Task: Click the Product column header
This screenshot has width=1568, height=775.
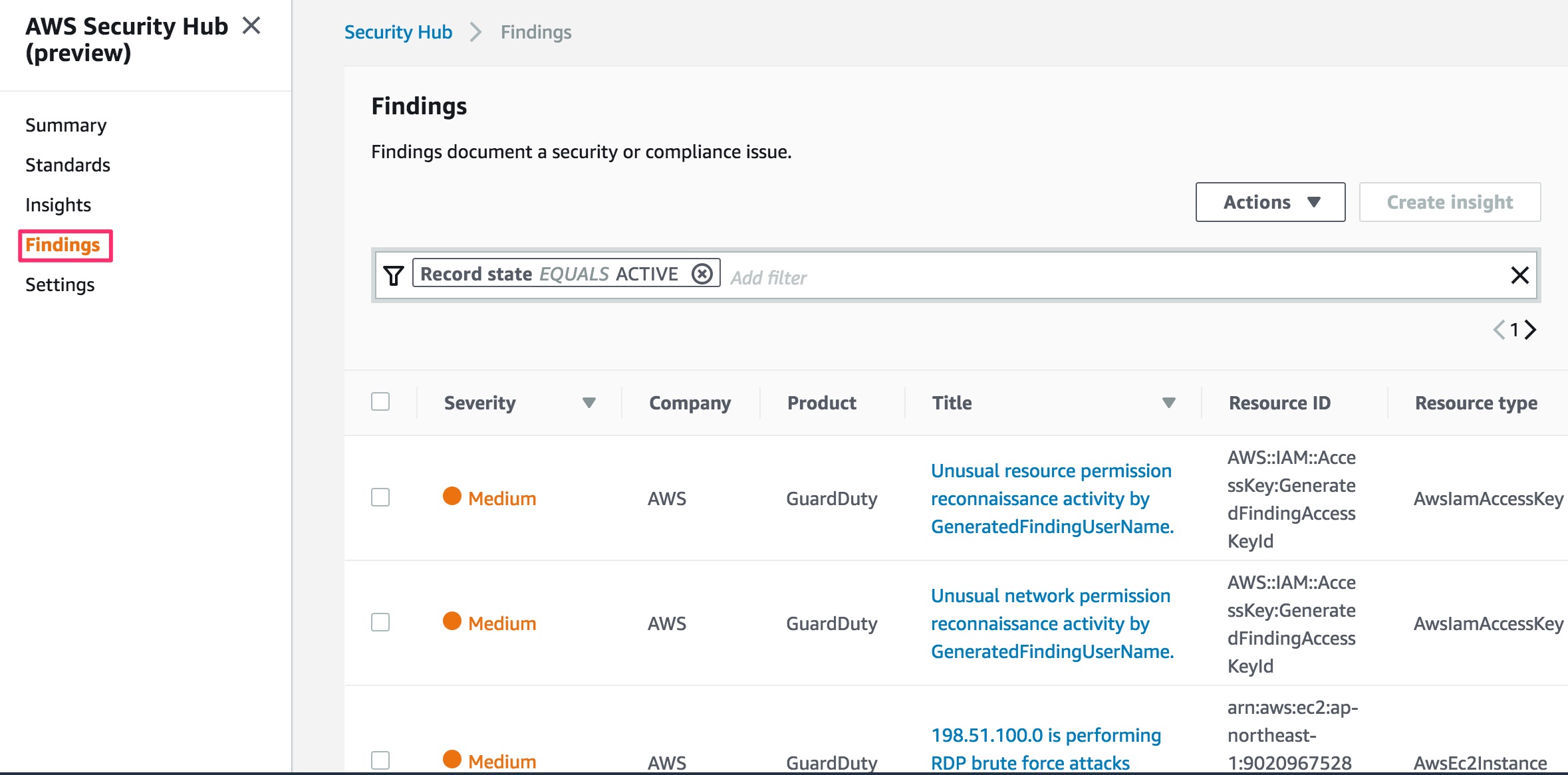Action: (x=822, y=403)
